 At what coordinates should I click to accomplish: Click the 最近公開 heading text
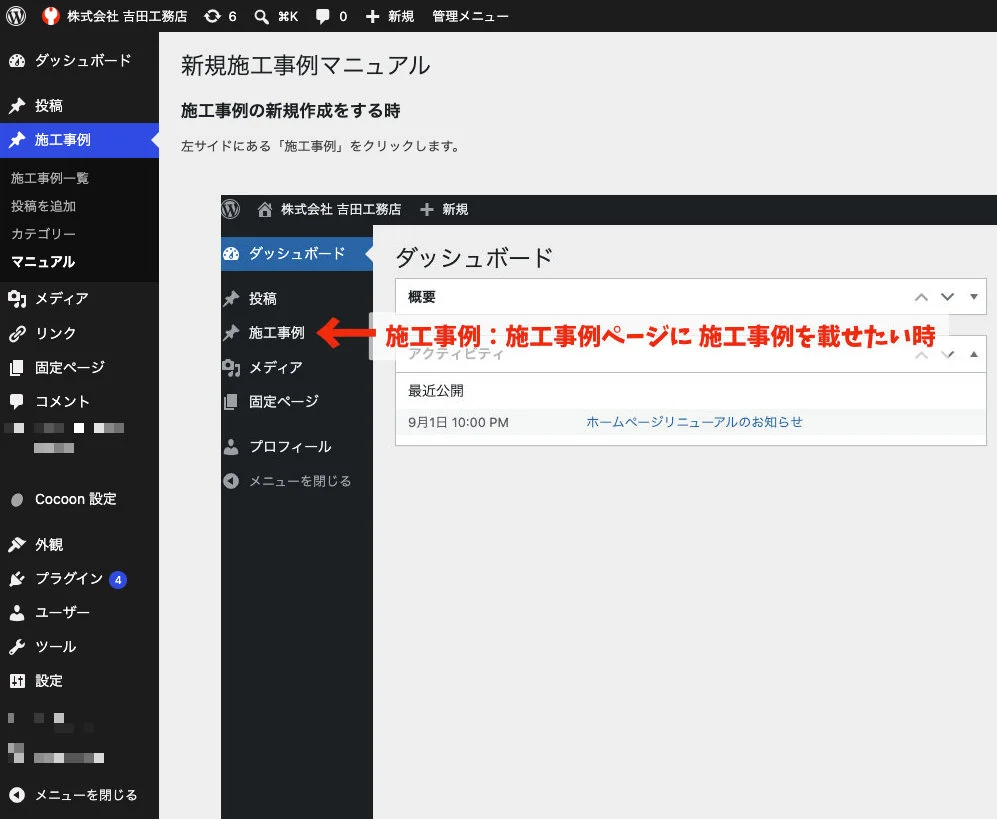[436, 391]
